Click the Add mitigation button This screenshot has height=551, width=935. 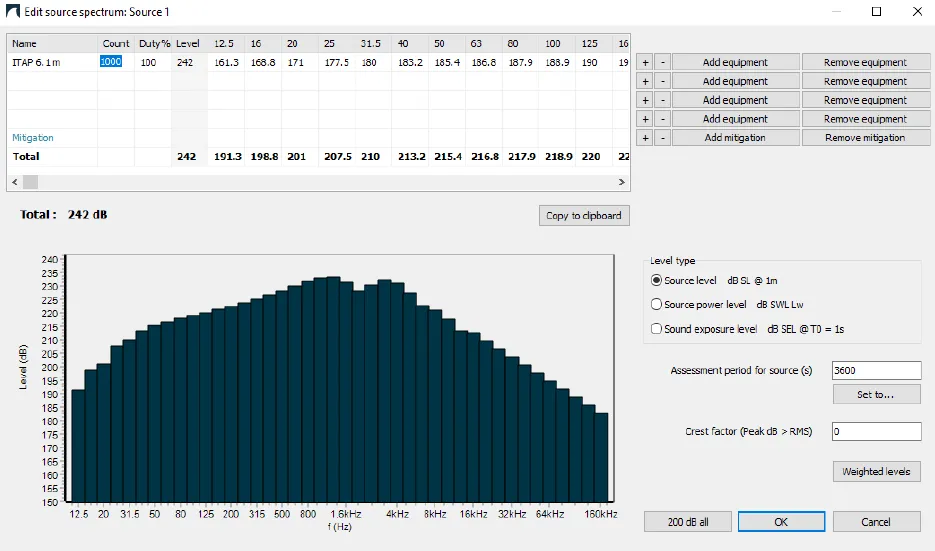coord(735,138)
